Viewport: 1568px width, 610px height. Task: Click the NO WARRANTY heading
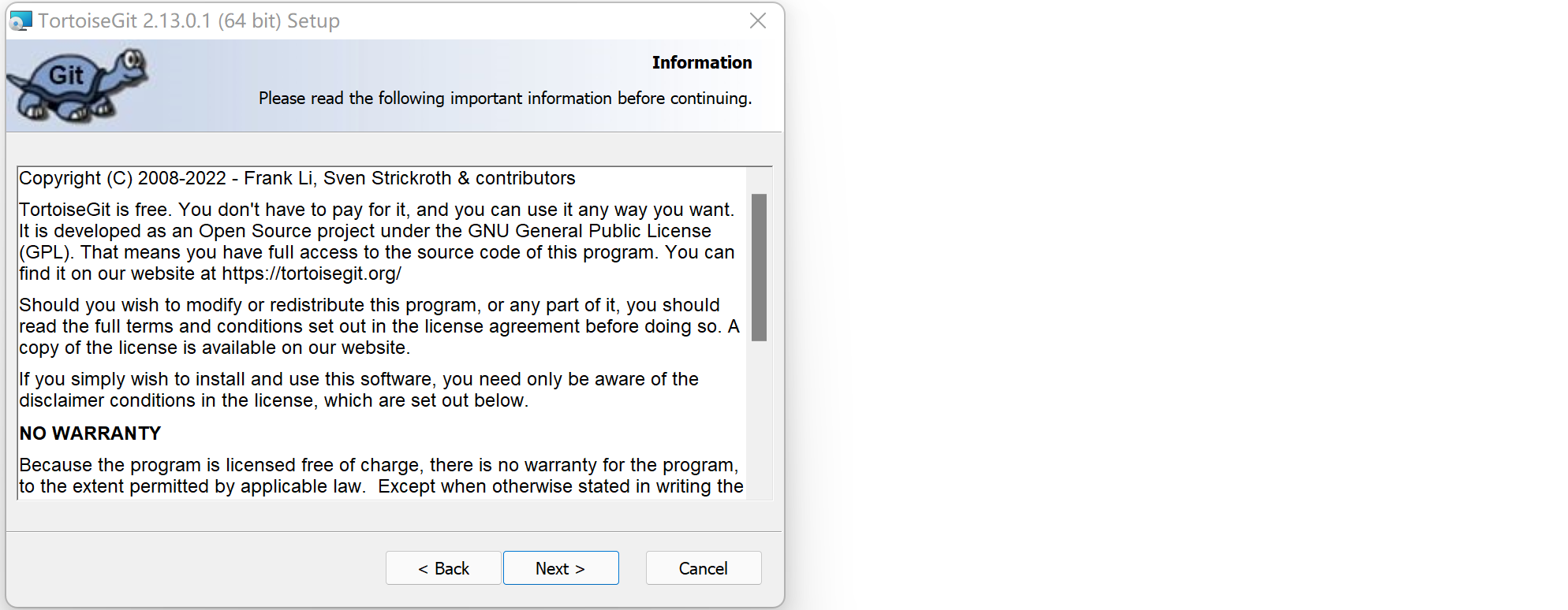point(90,433)
